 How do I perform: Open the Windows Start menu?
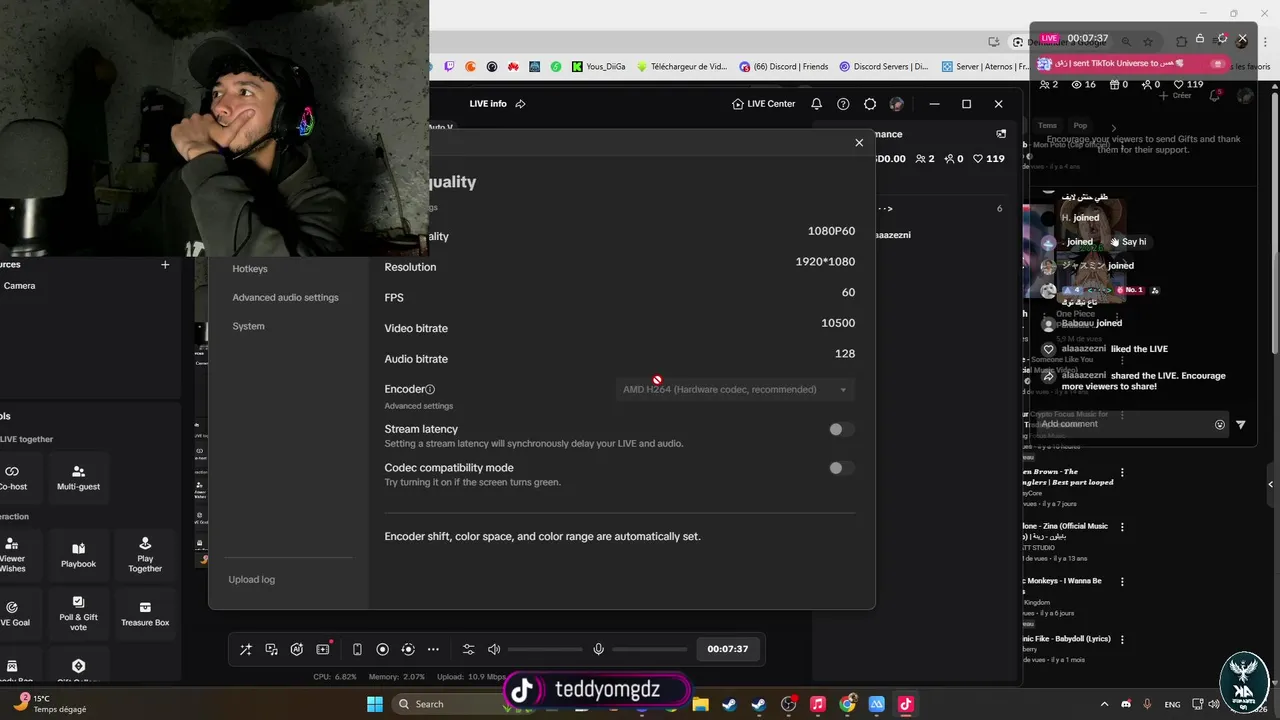[375, 704]
